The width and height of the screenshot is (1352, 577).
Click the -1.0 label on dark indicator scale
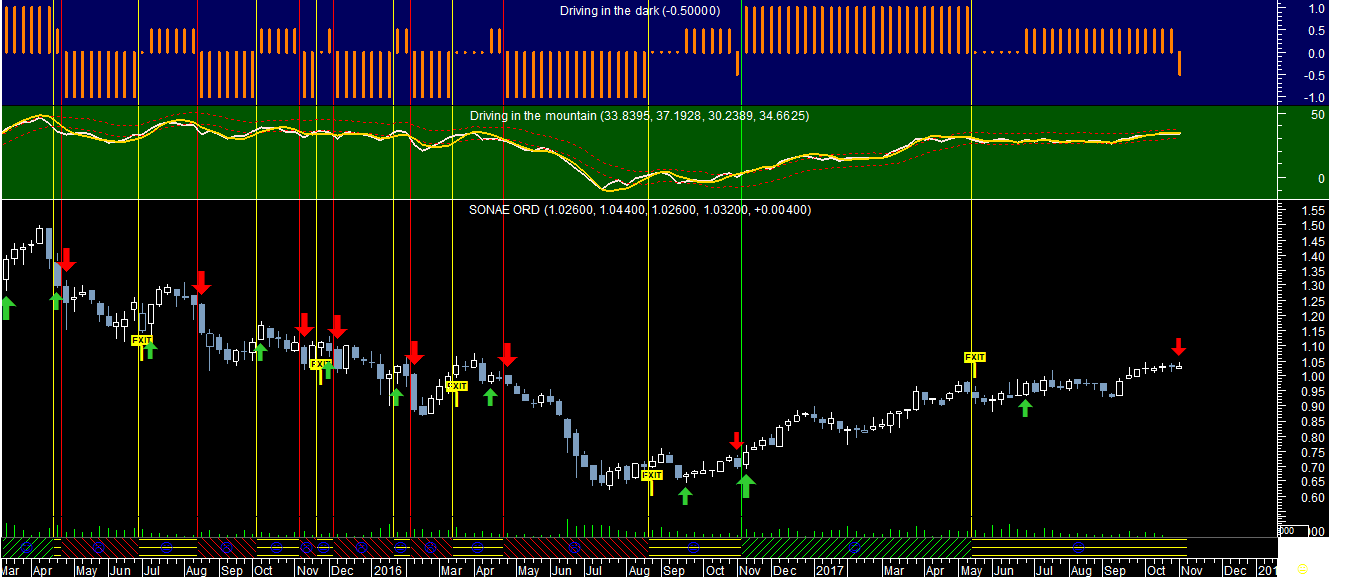point(1314,97)
